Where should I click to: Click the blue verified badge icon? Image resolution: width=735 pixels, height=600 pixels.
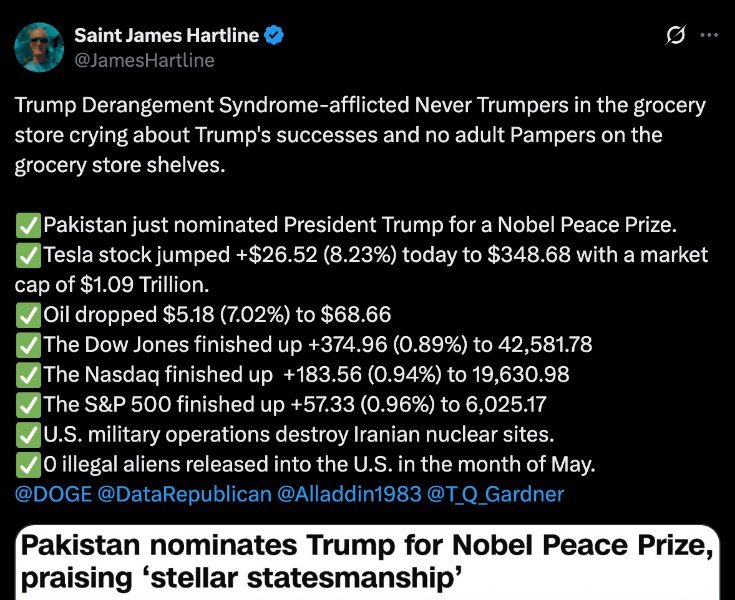coord(274,36)
